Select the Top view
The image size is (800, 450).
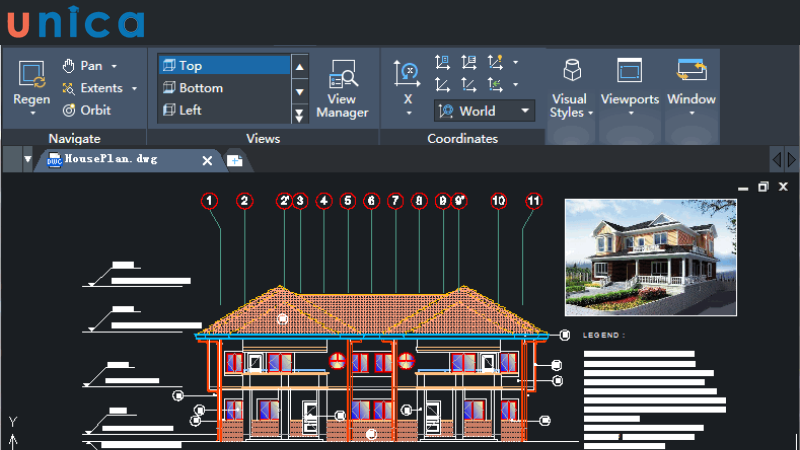(x=222, y=66)
